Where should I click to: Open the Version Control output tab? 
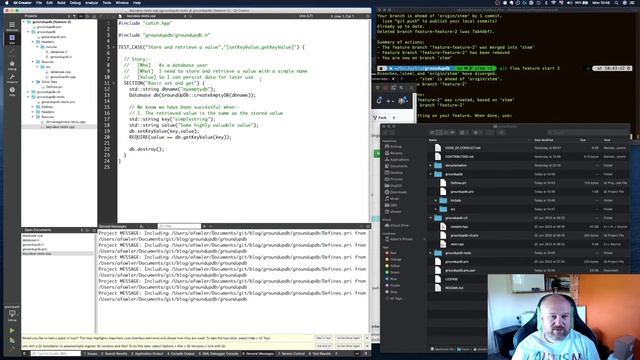(x=291, y=353)
